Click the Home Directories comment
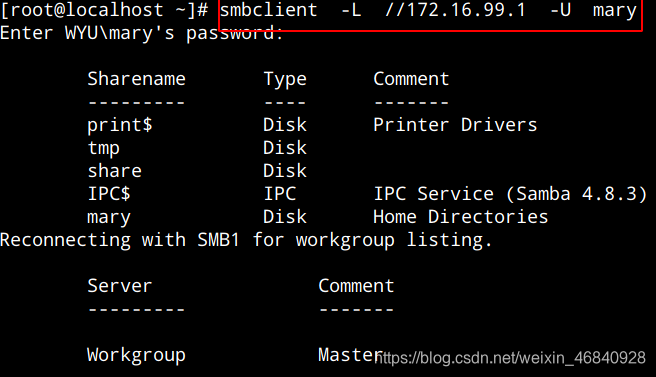This screenshot has height=377, width=656. (461, 217)
